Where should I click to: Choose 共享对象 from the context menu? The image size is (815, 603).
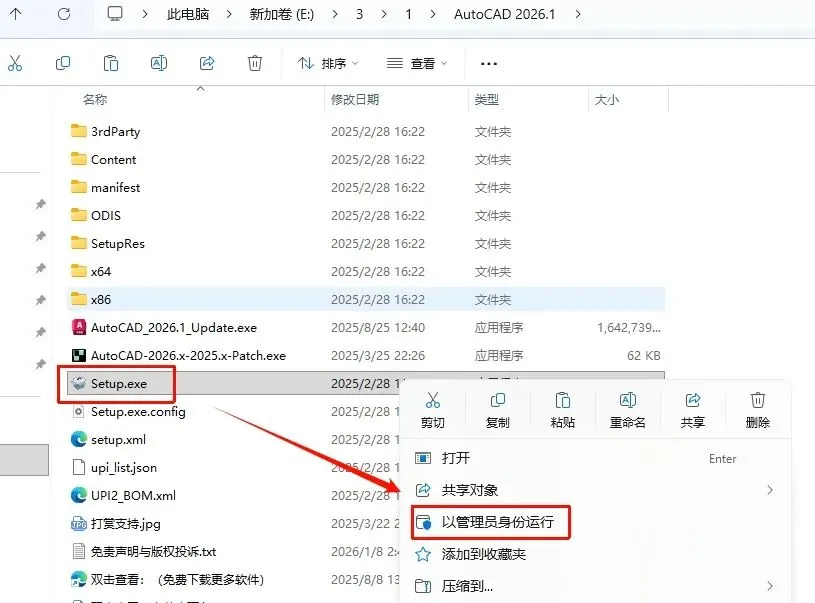(596, 490)
